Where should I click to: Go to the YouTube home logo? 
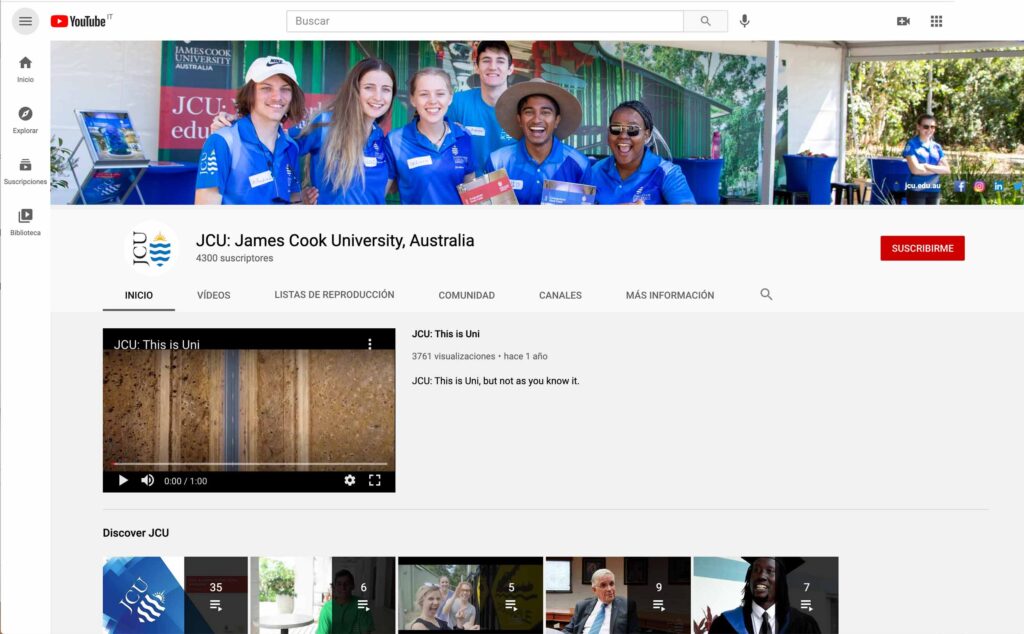pyautogui.click(x=78, y=22)
